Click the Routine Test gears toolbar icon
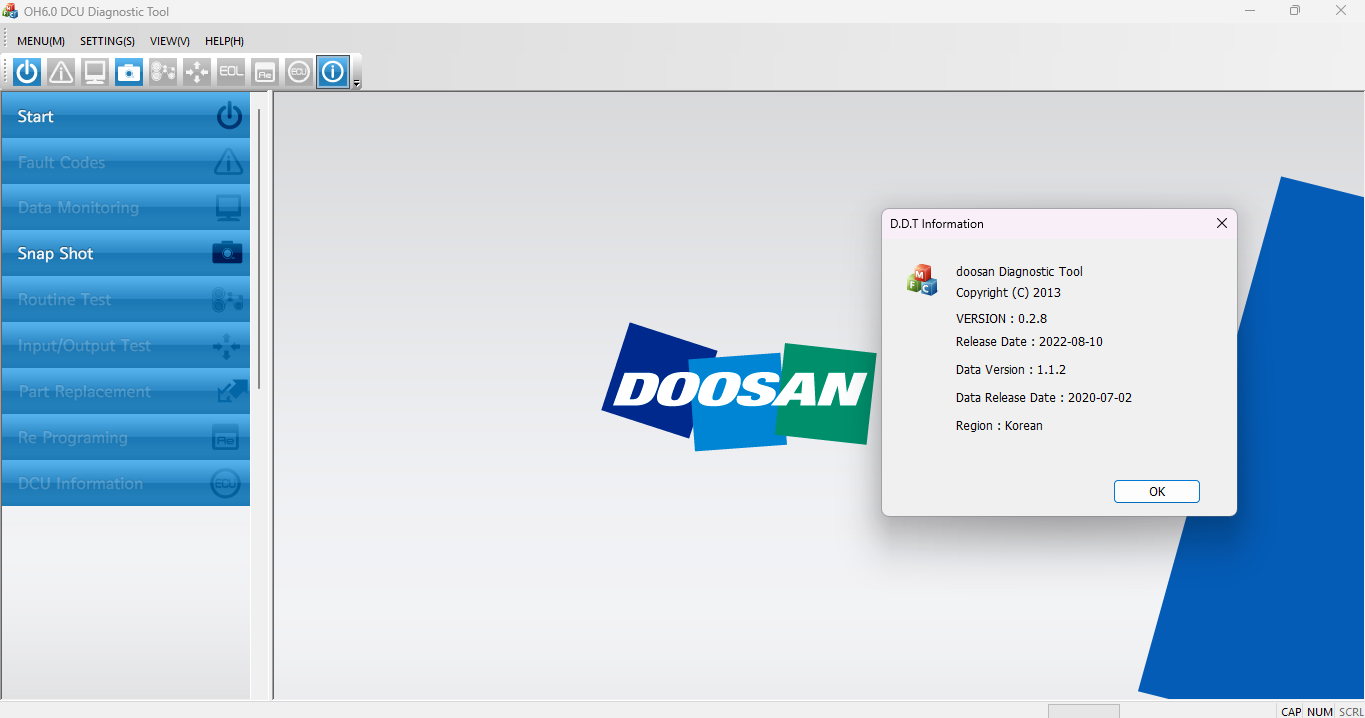Viewport: 1365px width, 718px height. click(x=163, y=72)
